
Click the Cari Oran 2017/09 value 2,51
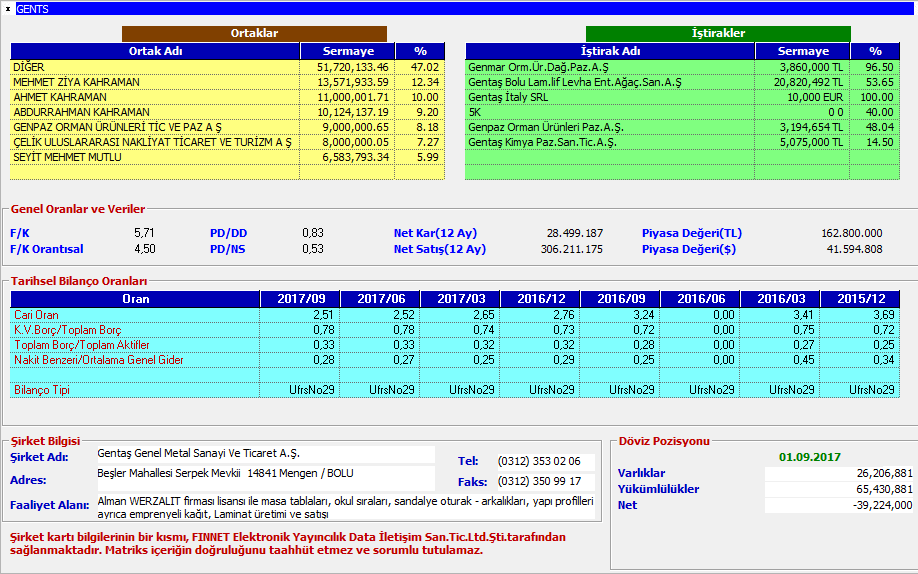(324, 315)
